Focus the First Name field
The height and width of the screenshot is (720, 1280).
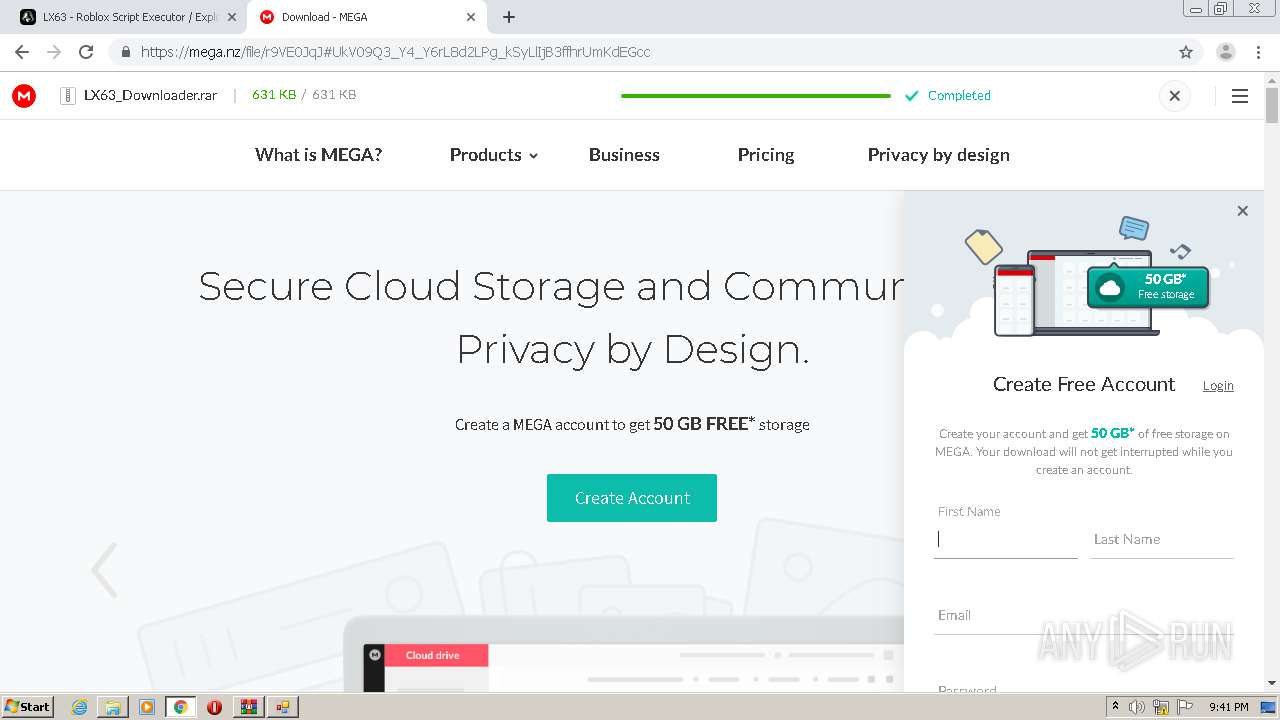1005,539
